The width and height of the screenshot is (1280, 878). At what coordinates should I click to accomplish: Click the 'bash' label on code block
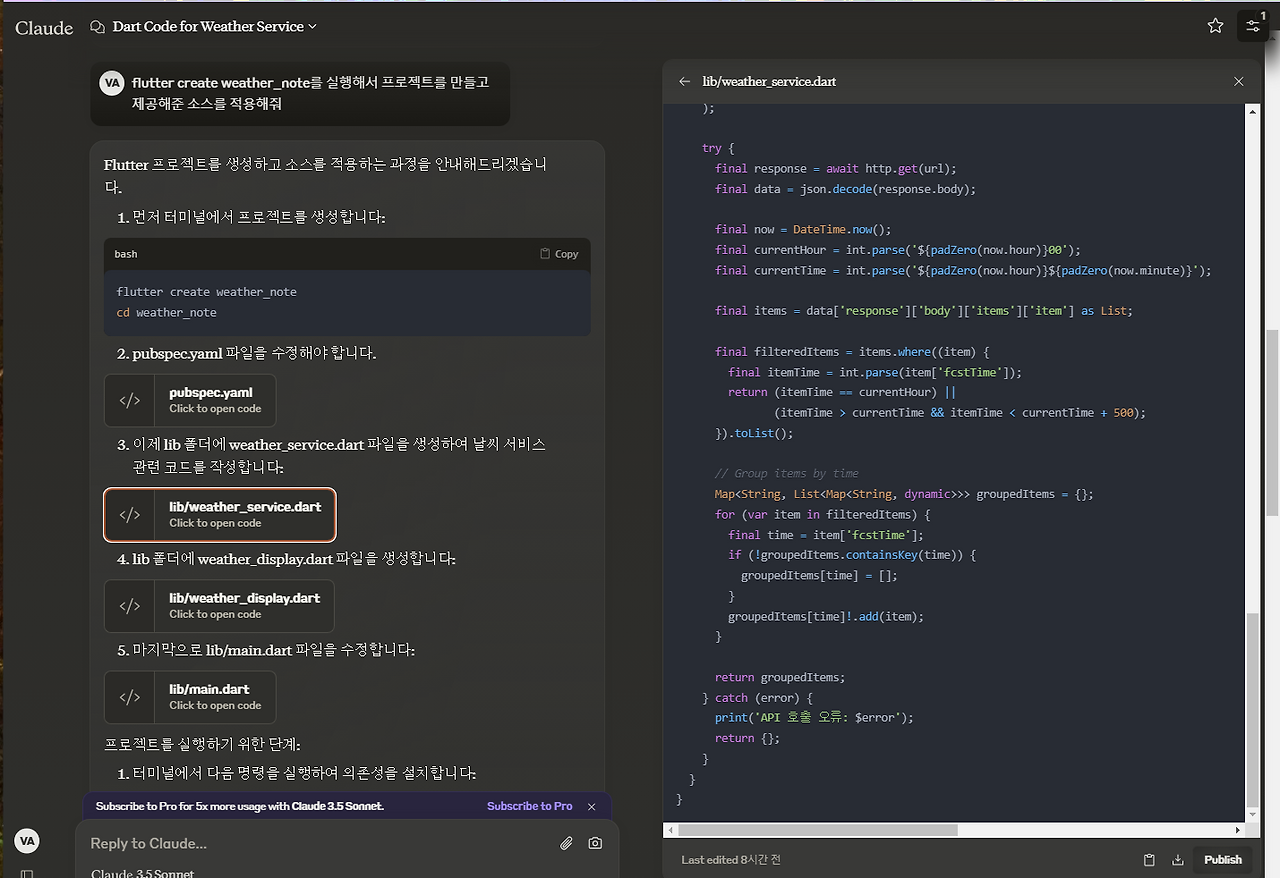tap(126, 254)
